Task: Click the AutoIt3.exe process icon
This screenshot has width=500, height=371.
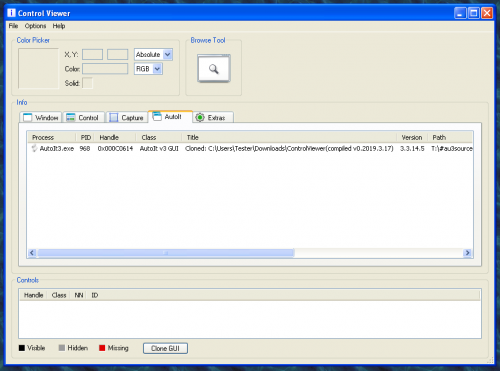Action: point(34,148)
